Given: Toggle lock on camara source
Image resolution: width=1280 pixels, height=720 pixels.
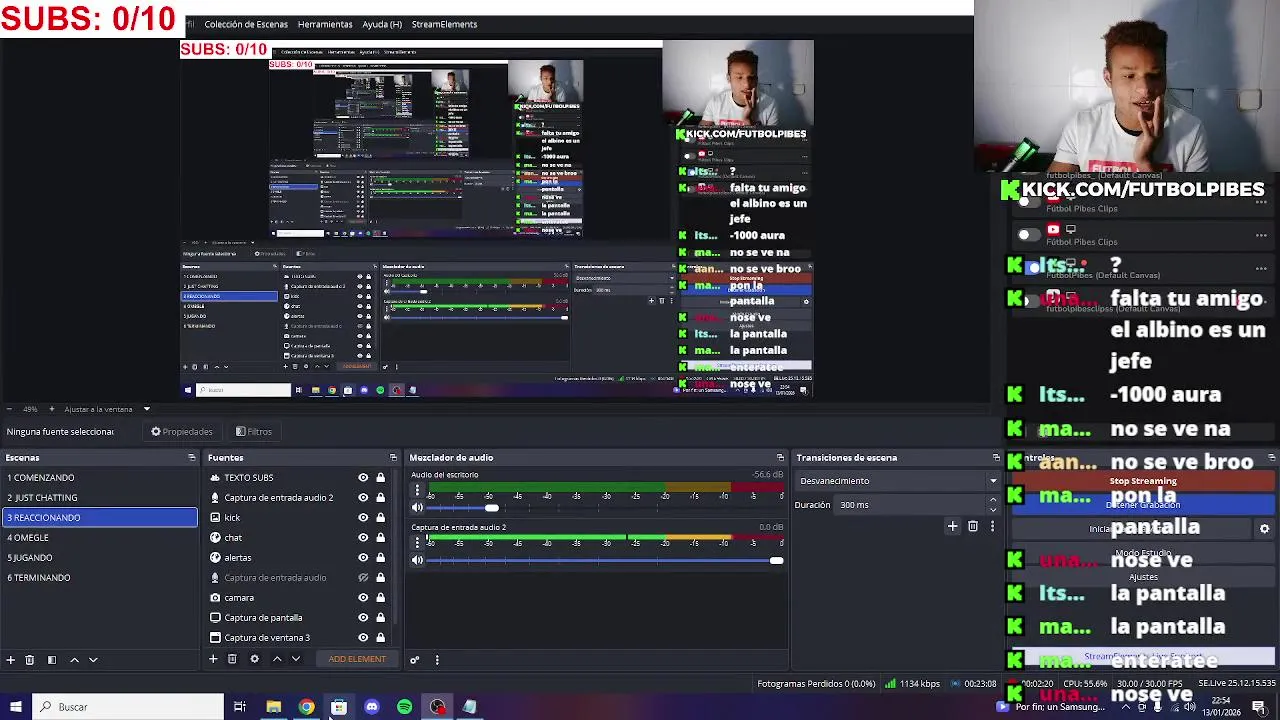Looking at the screenshot, I should pyautogui.click(x=380, y=598).
